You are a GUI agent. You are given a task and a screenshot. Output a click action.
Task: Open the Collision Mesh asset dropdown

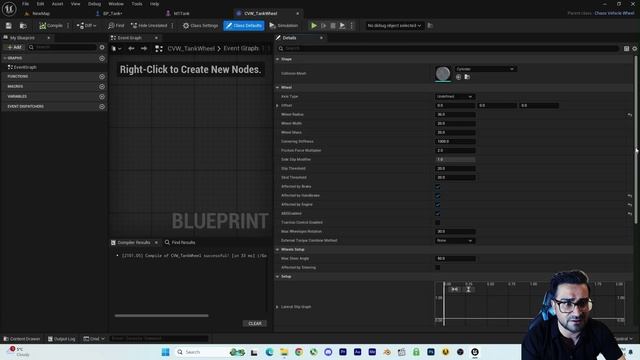[485, 69]
